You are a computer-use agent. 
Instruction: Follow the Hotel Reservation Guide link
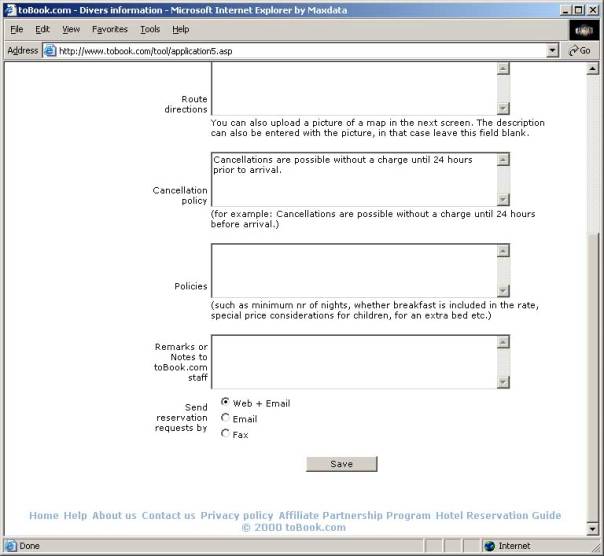click(499, 516)
